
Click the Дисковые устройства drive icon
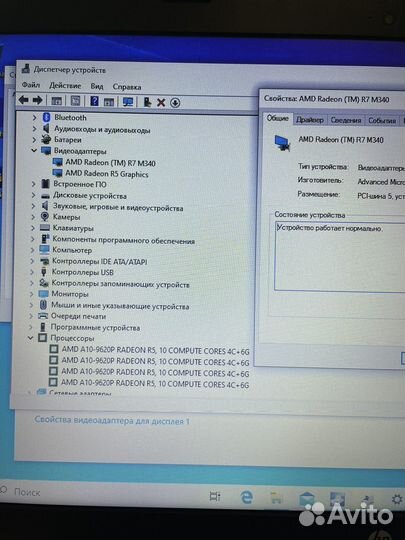click(x=45, y=196)
